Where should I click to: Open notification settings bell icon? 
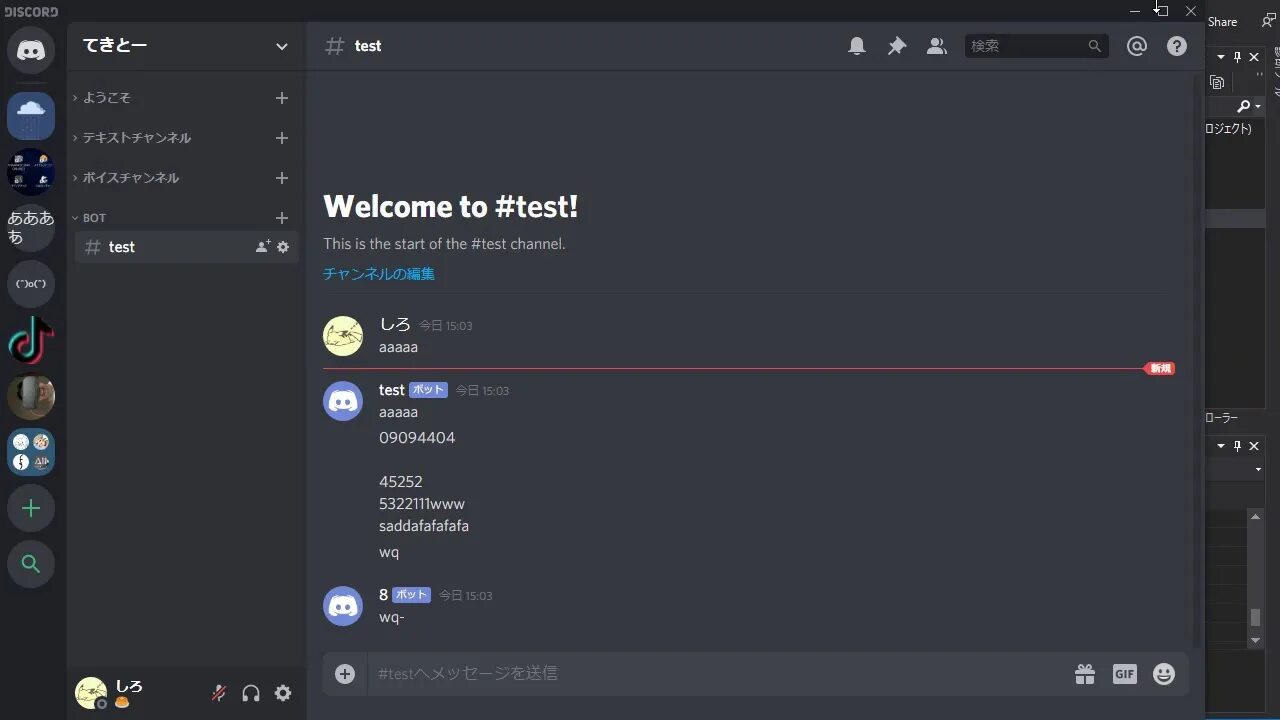857,46
